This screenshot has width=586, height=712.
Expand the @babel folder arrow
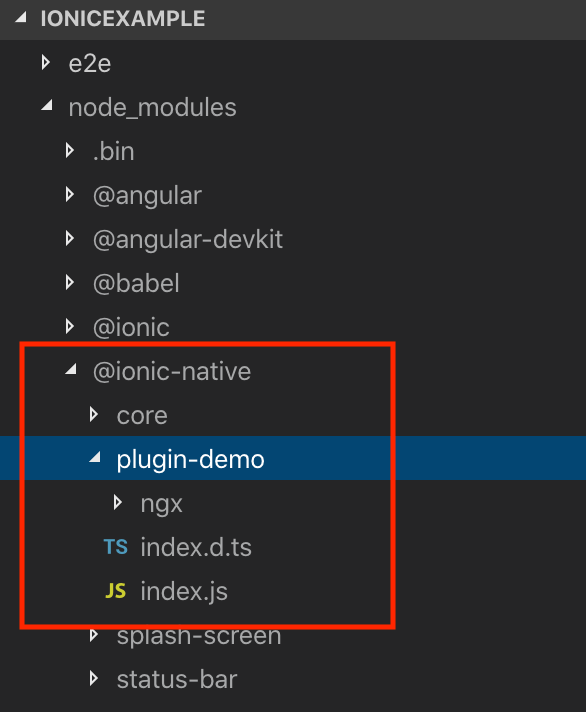(69, 282)
